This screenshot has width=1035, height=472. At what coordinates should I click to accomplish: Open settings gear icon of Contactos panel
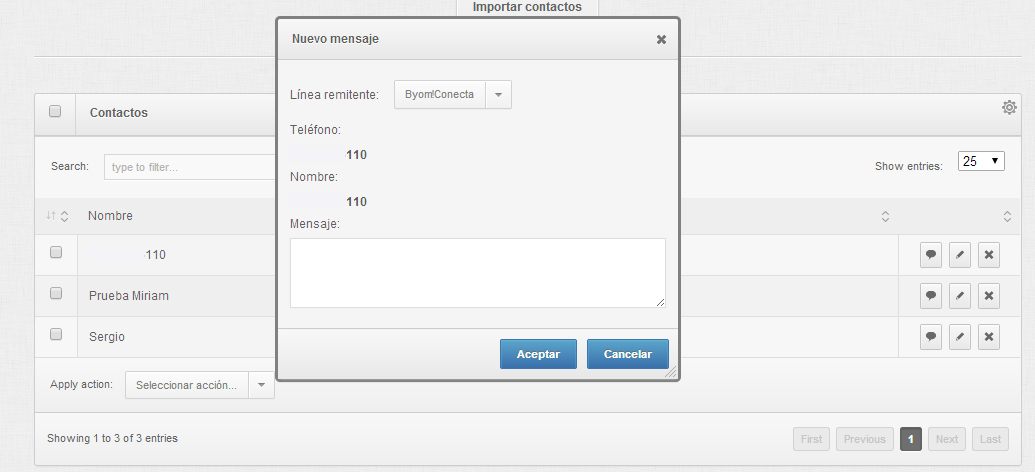point(1009,108)
